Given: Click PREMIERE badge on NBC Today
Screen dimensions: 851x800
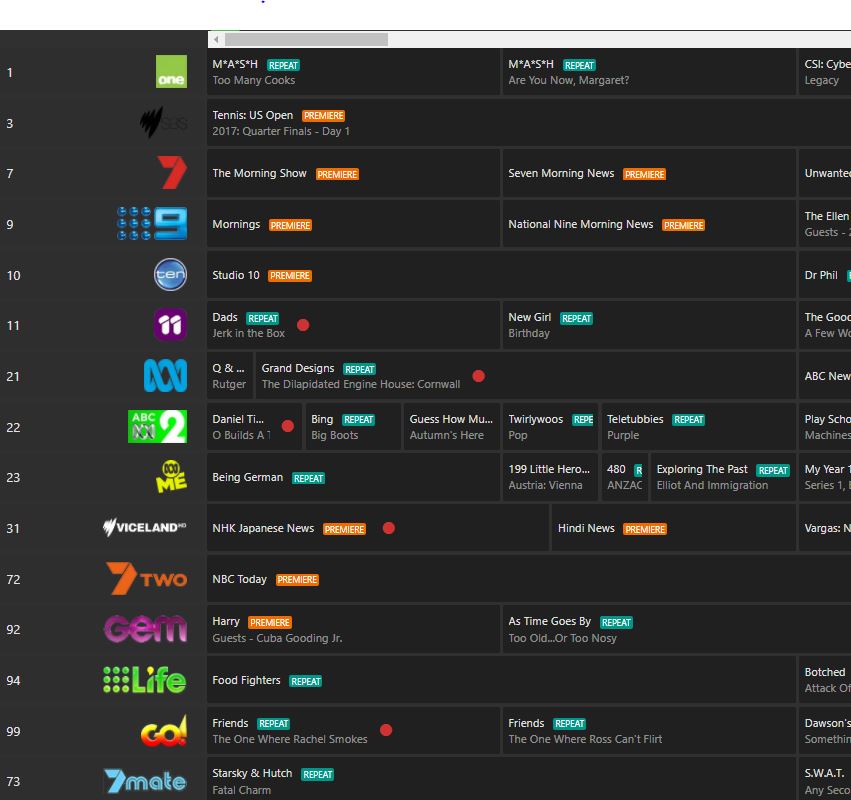Looking at the screenshot, I should point(297,580).
